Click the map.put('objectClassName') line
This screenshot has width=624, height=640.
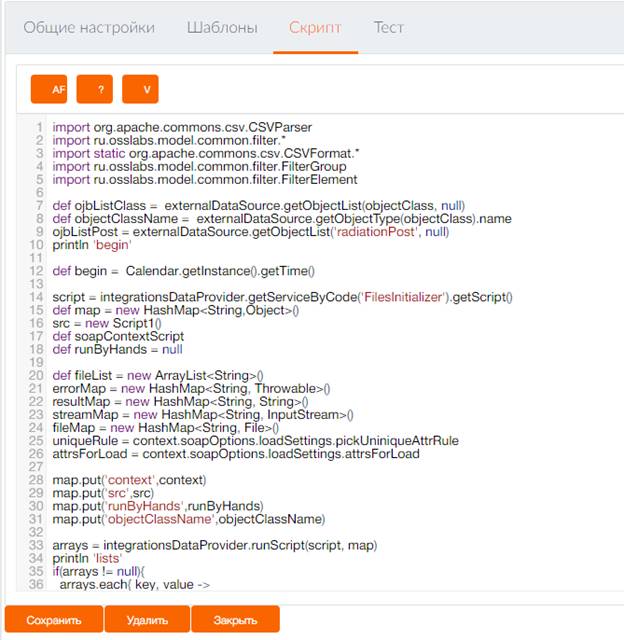click(x=189, y=519)
